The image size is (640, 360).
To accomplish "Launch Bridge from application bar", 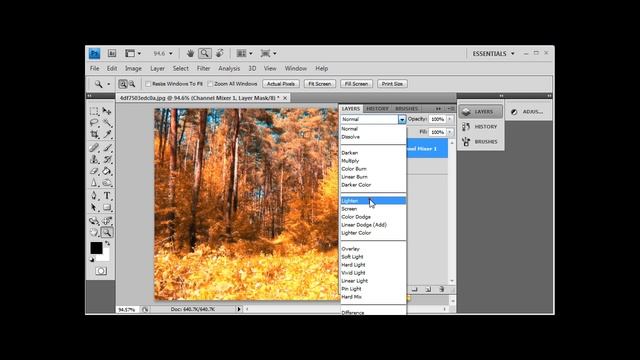I will pos(111,53).
